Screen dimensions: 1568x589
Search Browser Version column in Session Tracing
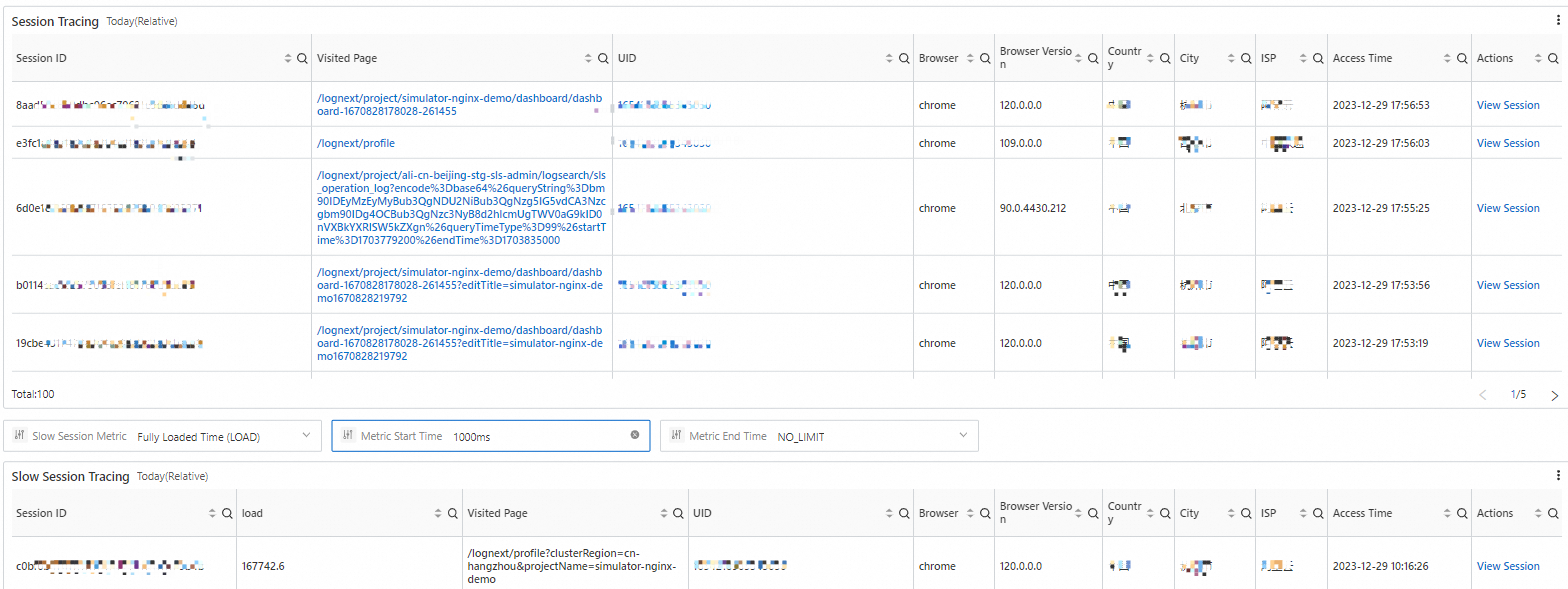pyautogui.click(x=1092, y=59)
